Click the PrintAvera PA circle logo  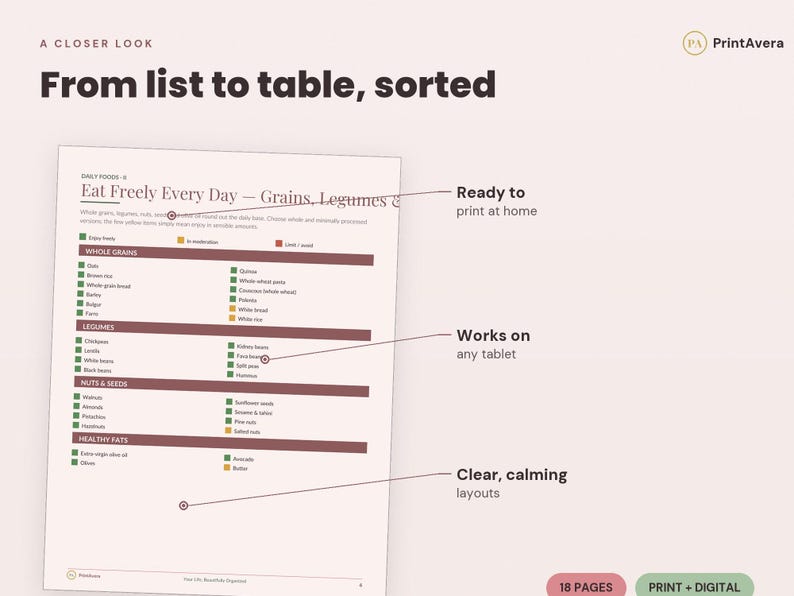(x=694, y=43)
